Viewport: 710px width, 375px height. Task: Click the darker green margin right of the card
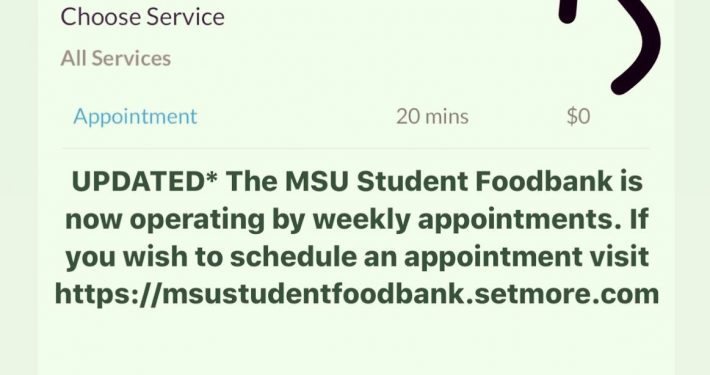point(692,188)
